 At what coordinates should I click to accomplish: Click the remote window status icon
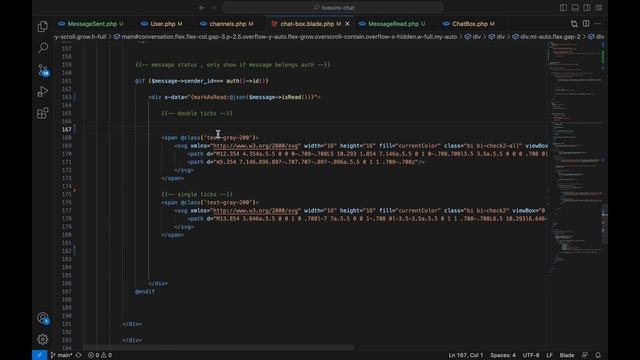[x=40, y=355]
